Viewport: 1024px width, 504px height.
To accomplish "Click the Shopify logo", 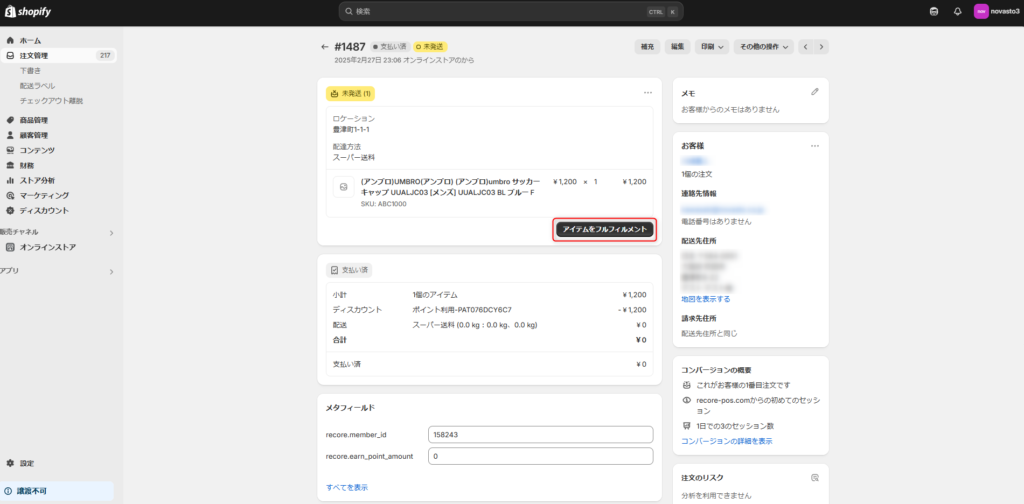I will (27, 11).
